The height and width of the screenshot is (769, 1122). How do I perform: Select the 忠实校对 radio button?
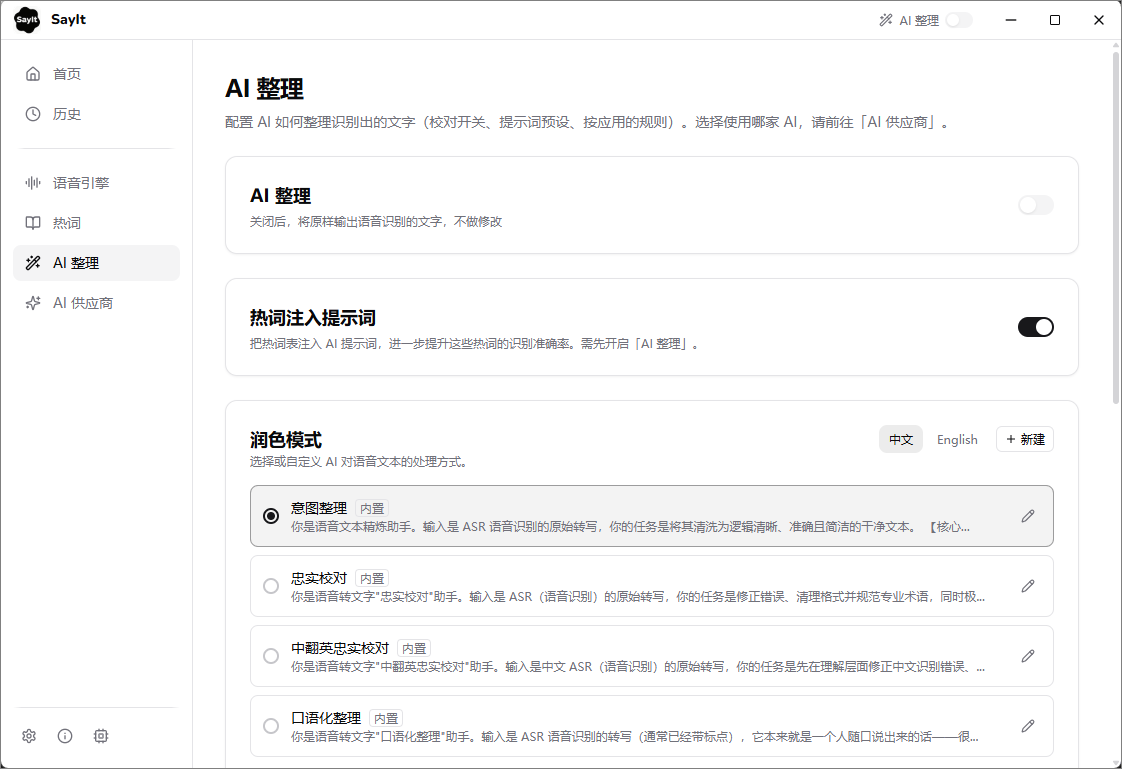click(x=270, y=586)
